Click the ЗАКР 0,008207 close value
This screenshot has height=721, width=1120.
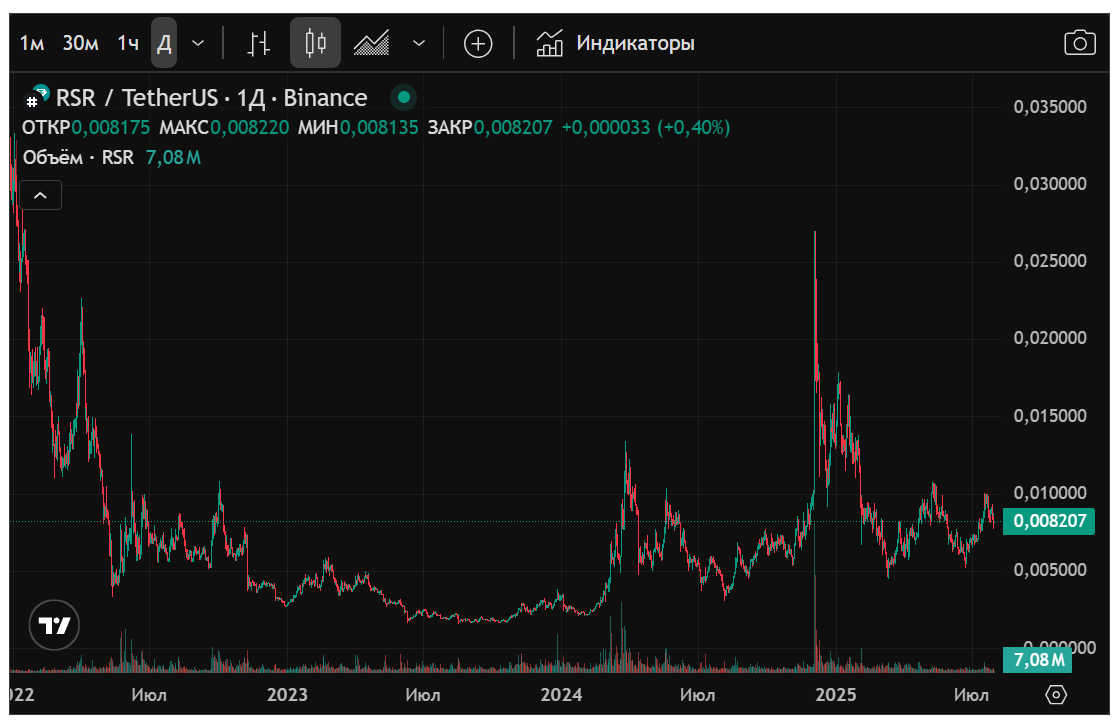490,128
